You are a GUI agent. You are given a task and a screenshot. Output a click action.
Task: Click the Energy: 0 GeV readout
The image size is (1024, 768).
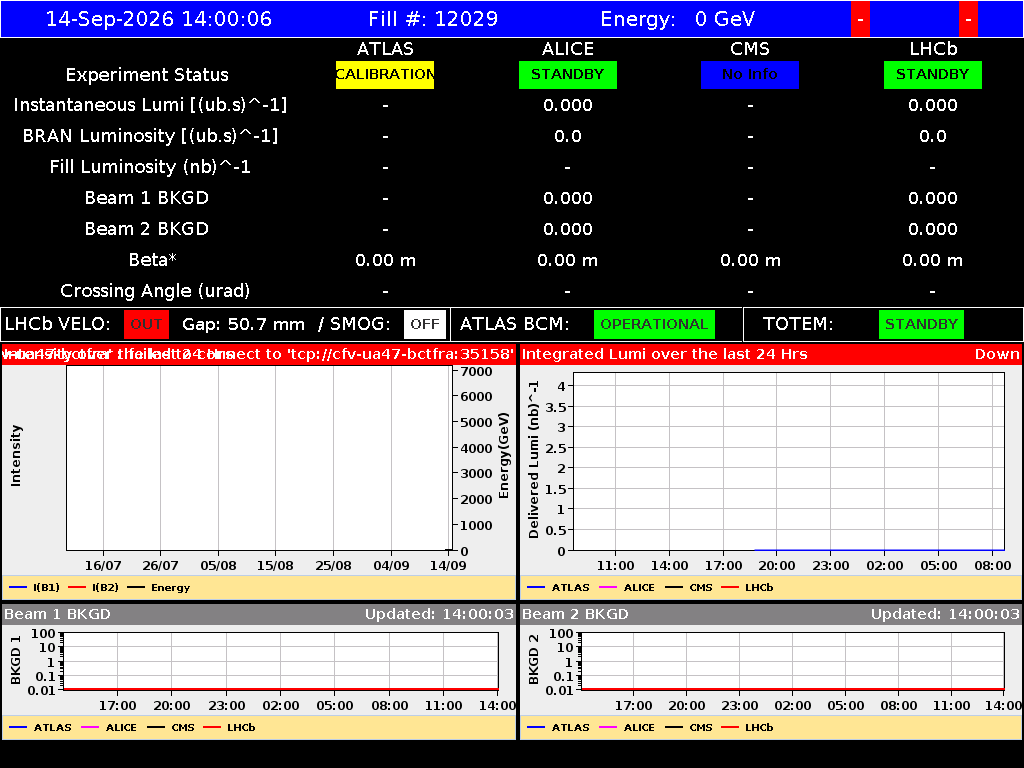click(x=677, y=19)
